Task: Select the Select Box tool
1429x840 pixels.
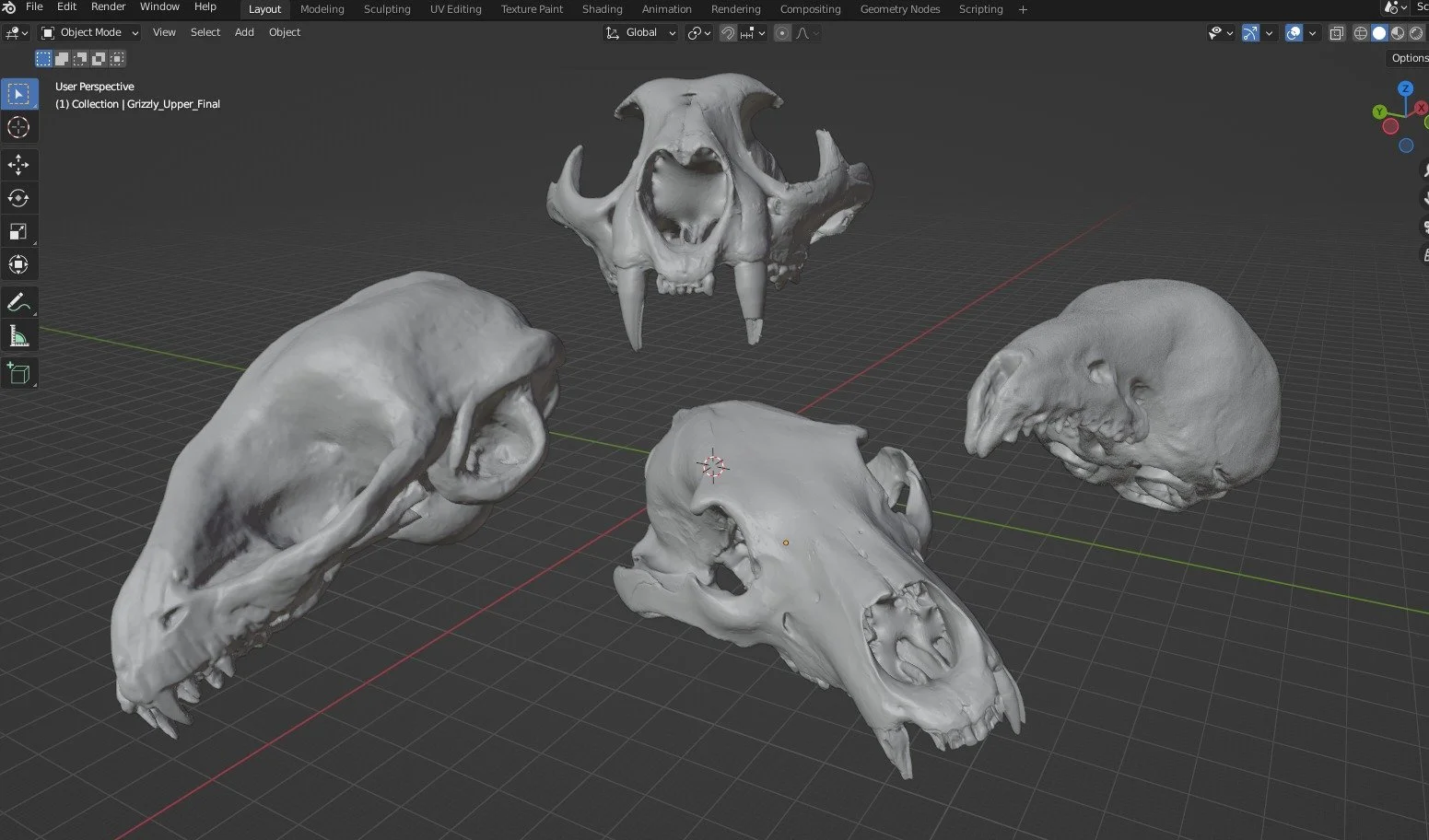Action: click(18, 94)
